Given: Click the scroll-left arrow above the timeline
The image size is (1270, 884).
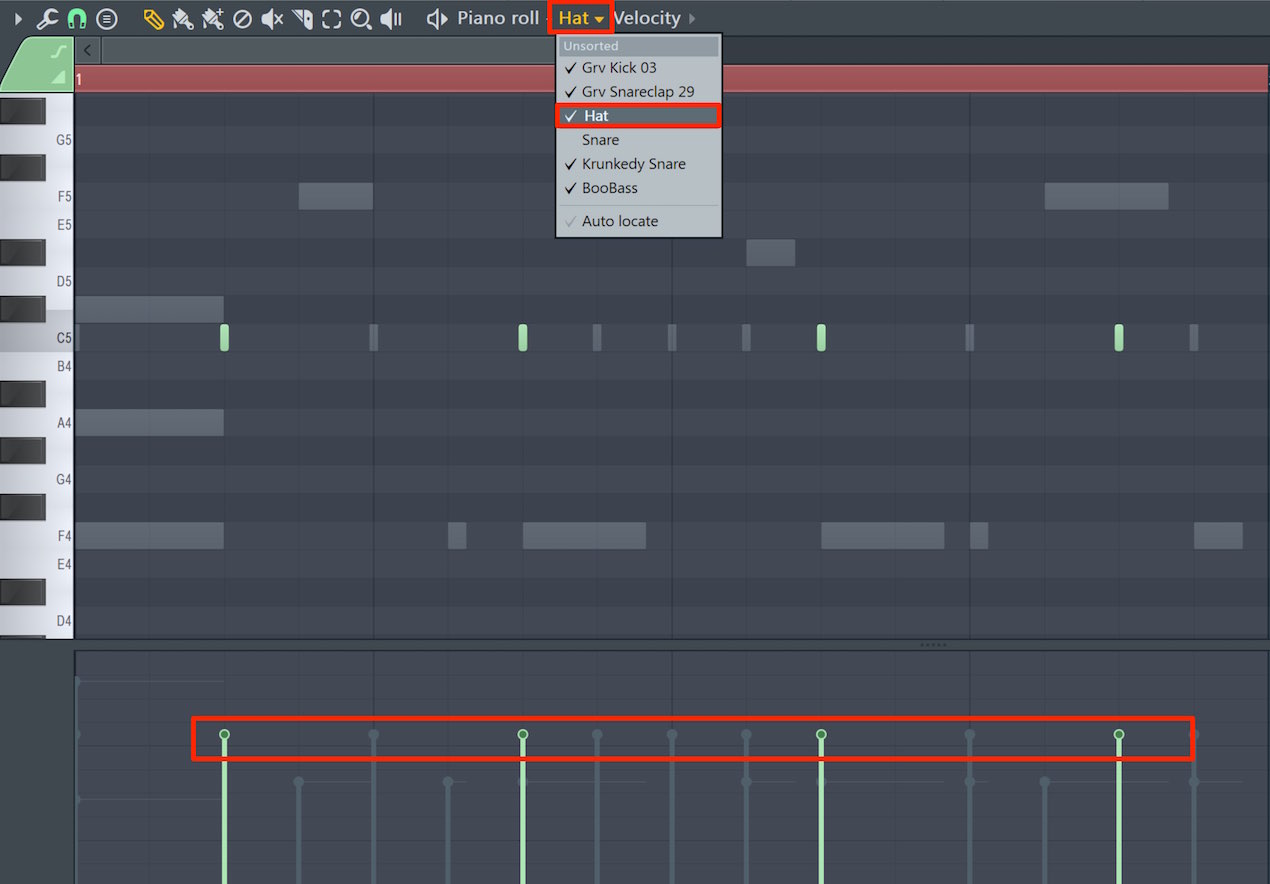Looking at the screenshot, I should (x=88, y=50).
